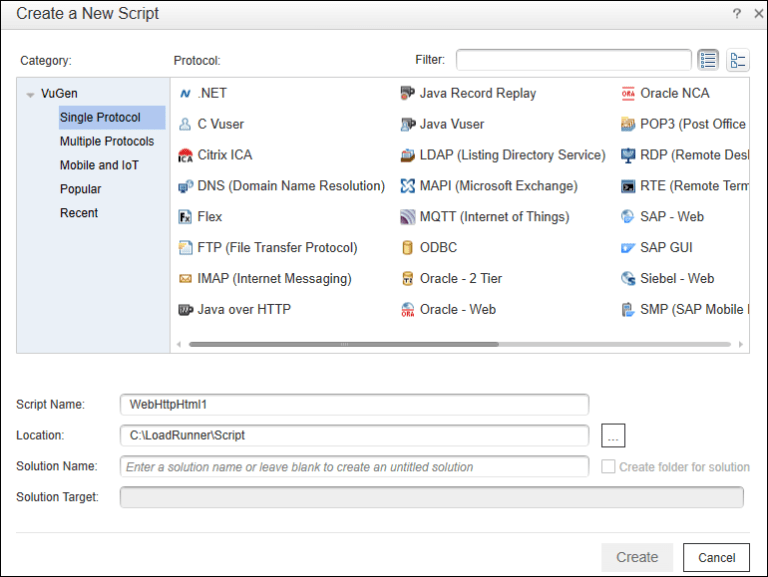Choose the SAP - Web icon
Viewport: 768px width, 577px height.
628,217
